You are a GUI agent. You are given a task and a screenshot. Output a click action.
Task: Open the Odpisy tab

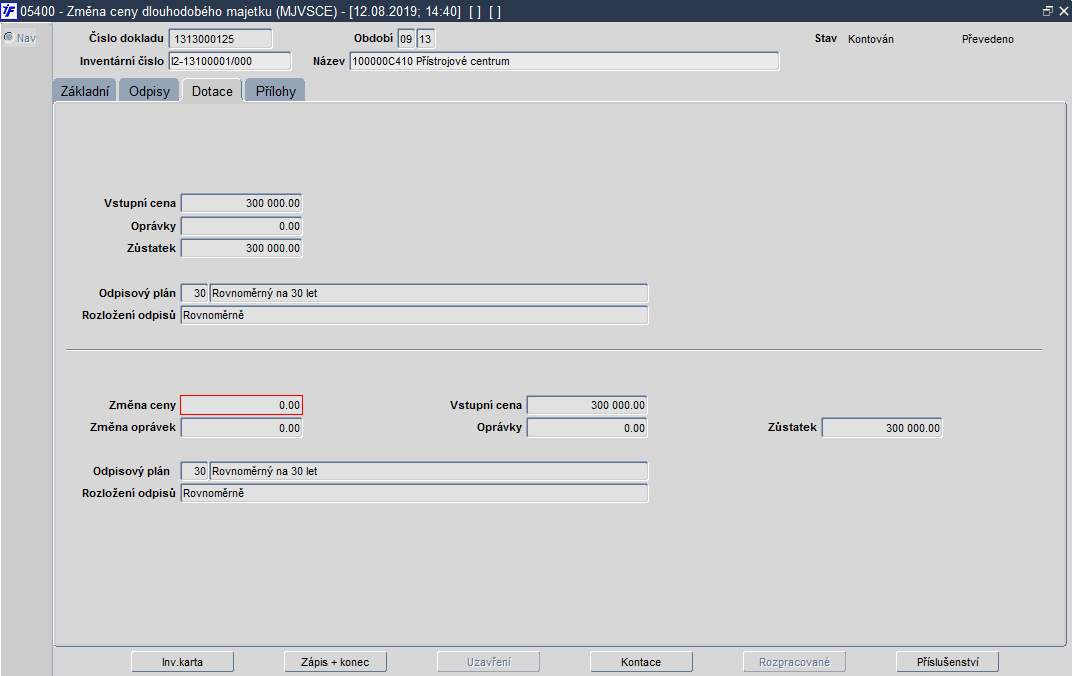(149, 91)
